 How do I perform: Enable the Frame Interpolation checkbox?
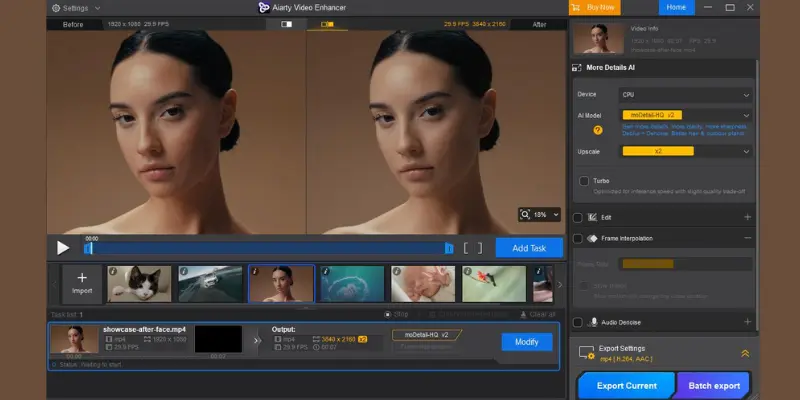[x=578, y=239]
